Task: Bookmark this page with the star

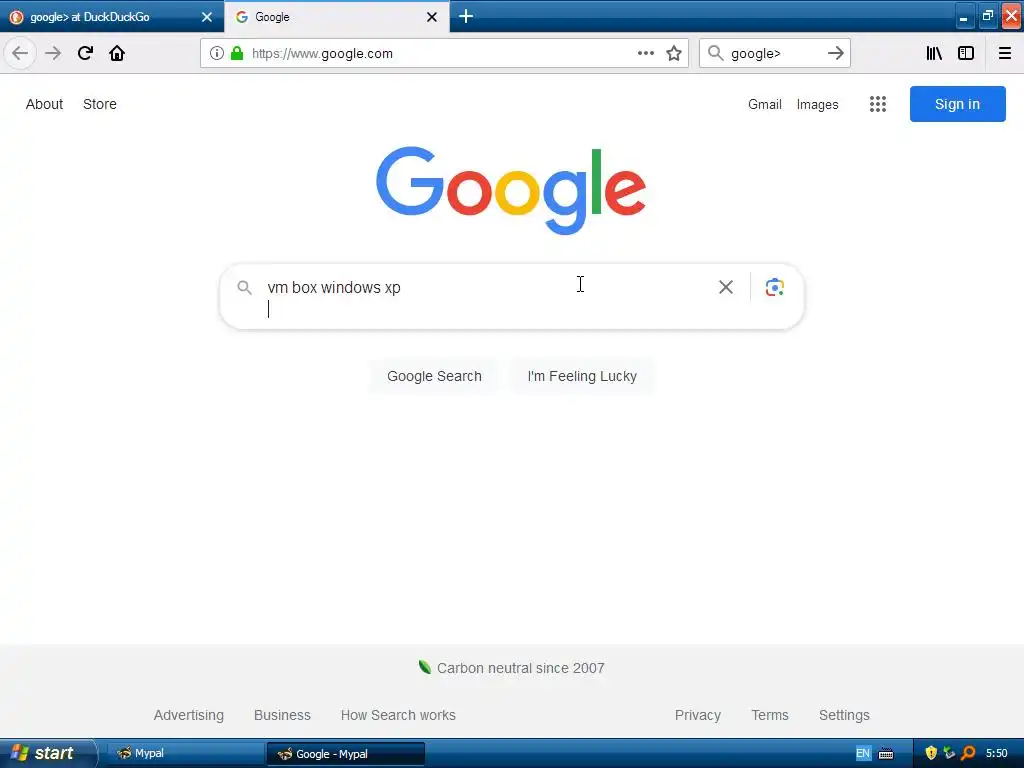Action: 674,53
